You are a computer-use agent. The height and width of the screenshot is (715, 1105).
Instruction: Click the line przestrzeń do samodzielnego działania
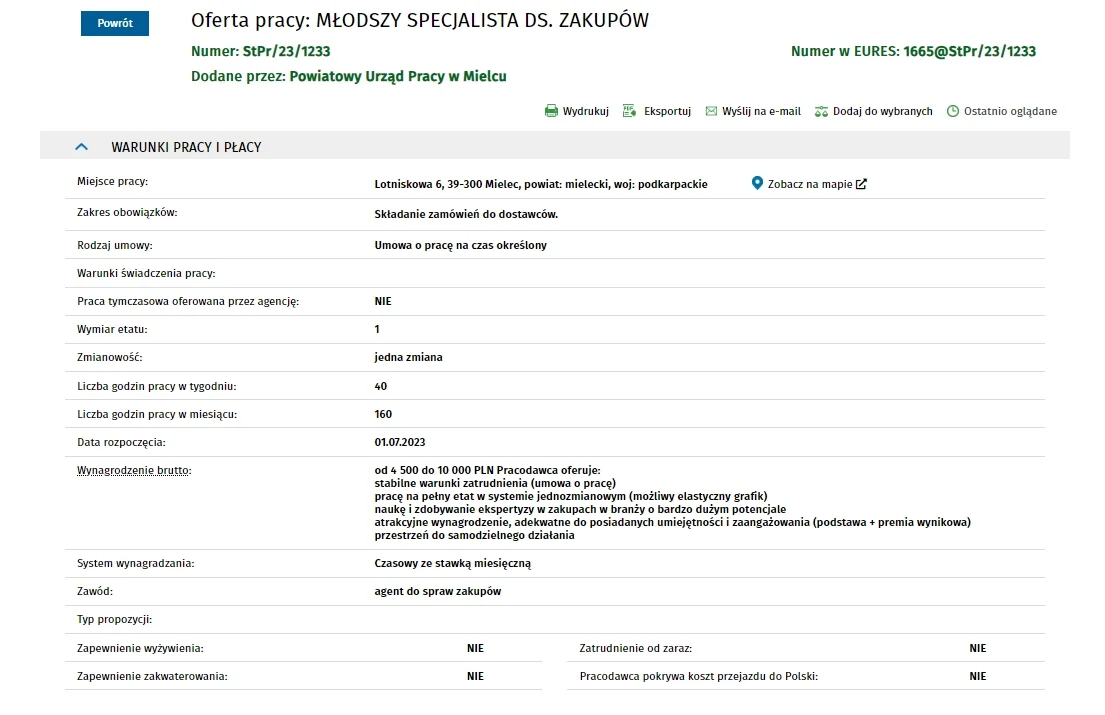point(474,535)
